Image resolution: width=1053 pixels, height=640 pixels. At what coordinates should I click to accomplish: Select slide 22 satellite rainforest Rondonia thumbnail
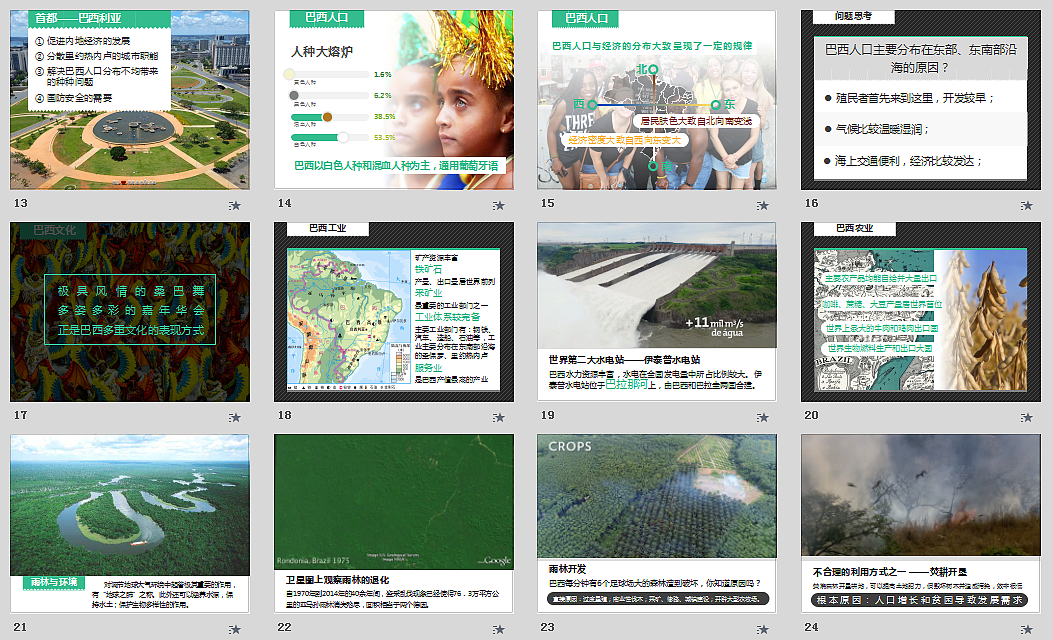pos(394,523)
